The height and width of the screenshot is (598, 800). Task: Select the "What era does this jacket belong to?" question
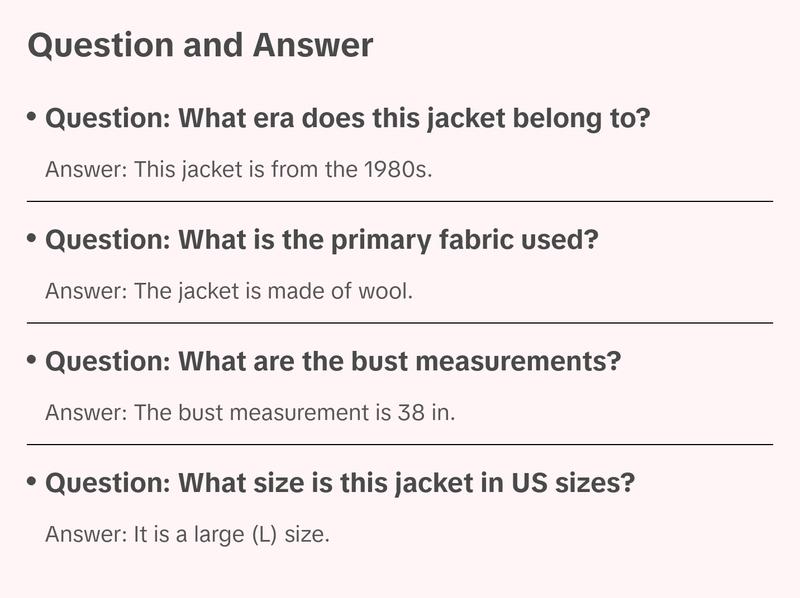[x=348, y=119]
